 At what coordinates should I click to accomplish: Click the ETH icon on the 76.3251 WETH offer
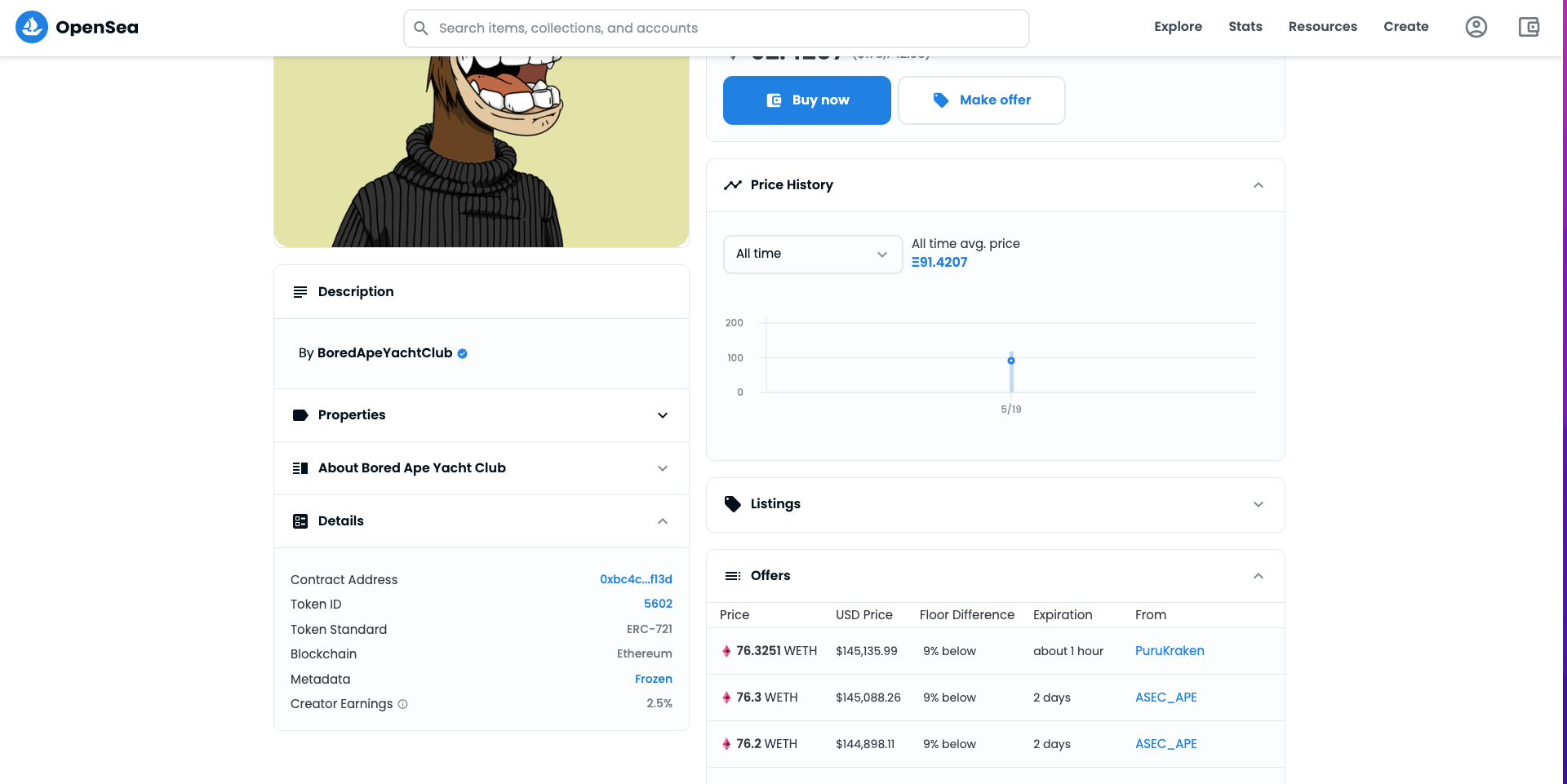point(726,651)
